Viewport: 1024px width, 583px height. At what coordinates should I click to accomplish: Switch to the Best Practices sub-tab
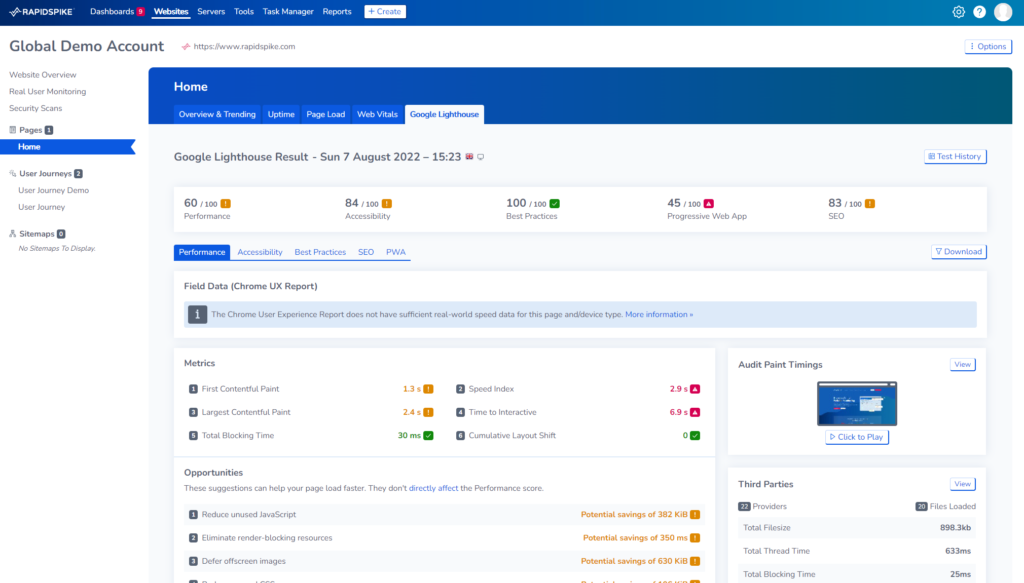click(x=320, y=252)
